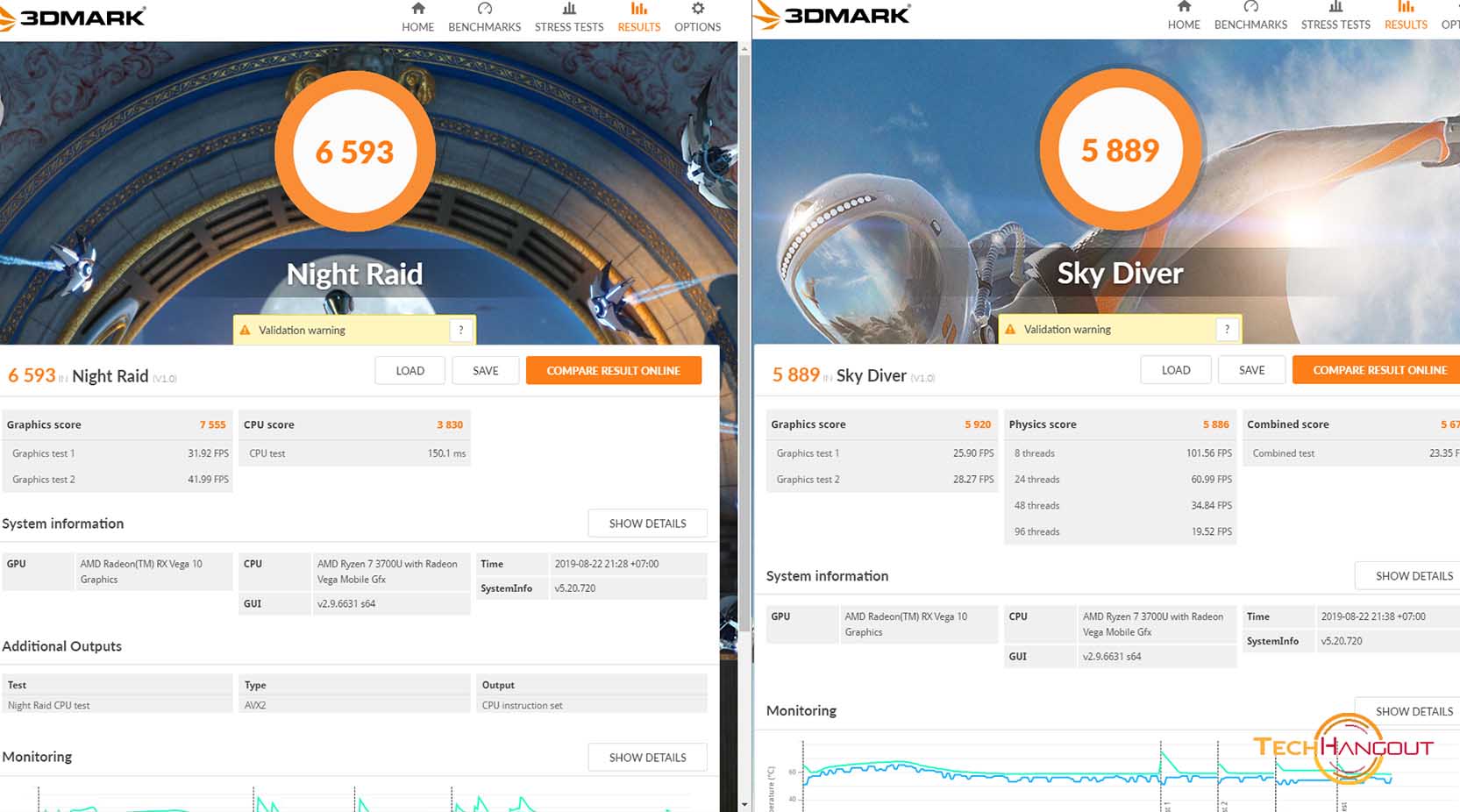Show details of Sky Diver monitoring
The image size is (1460, 812).
1408,711
